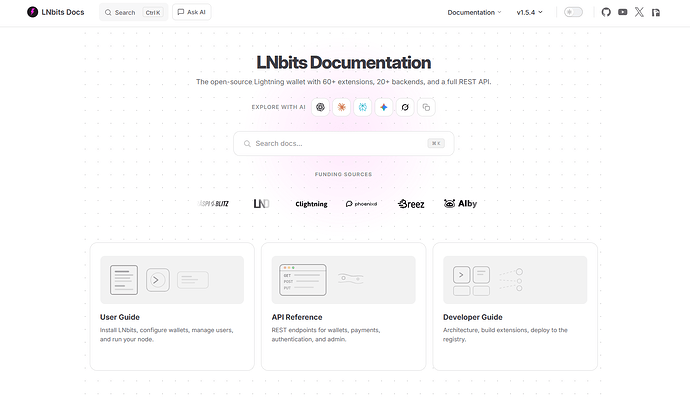Screen dimensions: 690x397
Task: Open the v1.5.4 version selector
Action: tap(529, 12)
